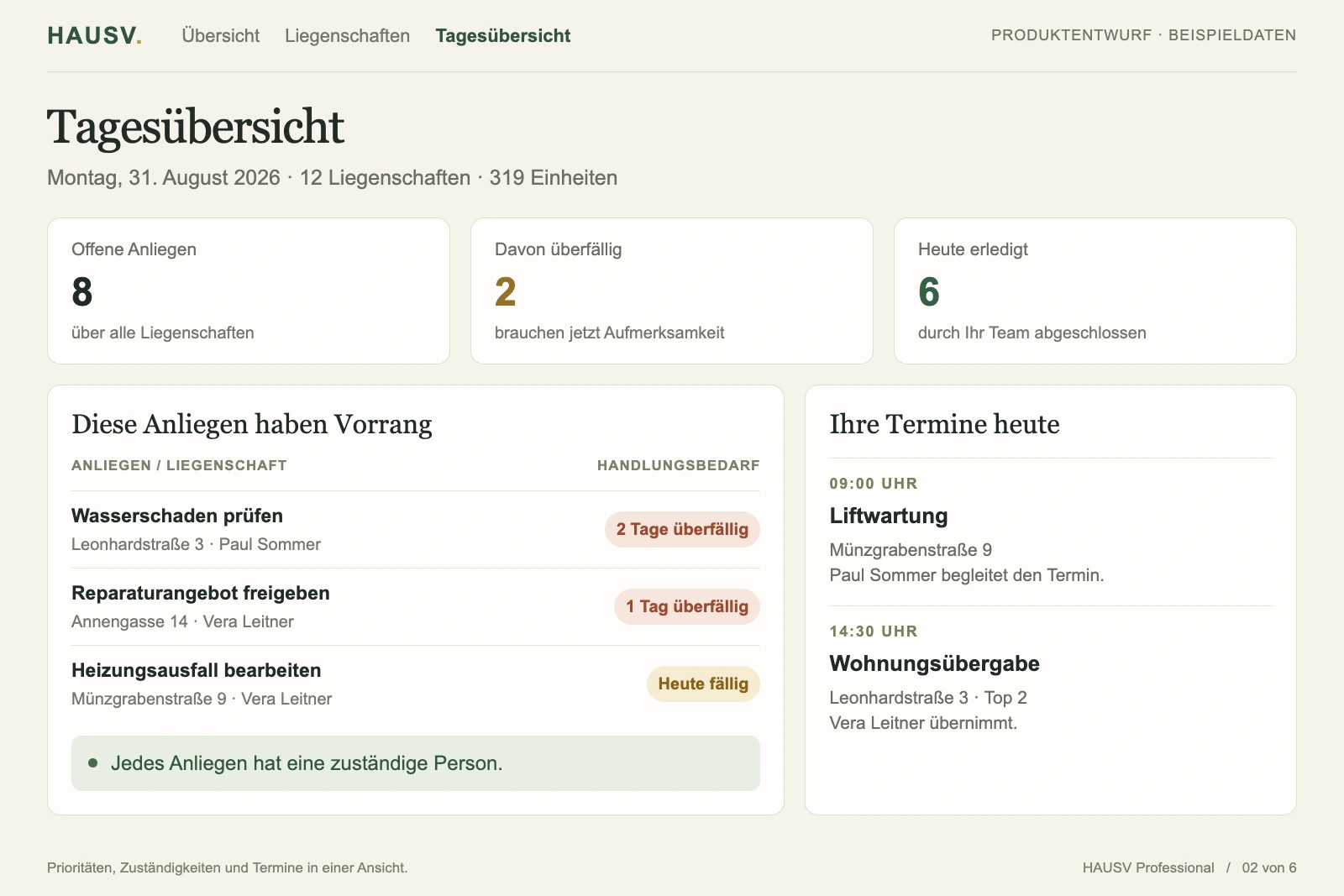Click the 2 Tage überfällig badge
1344x896 pixels.
coord(682,529)
